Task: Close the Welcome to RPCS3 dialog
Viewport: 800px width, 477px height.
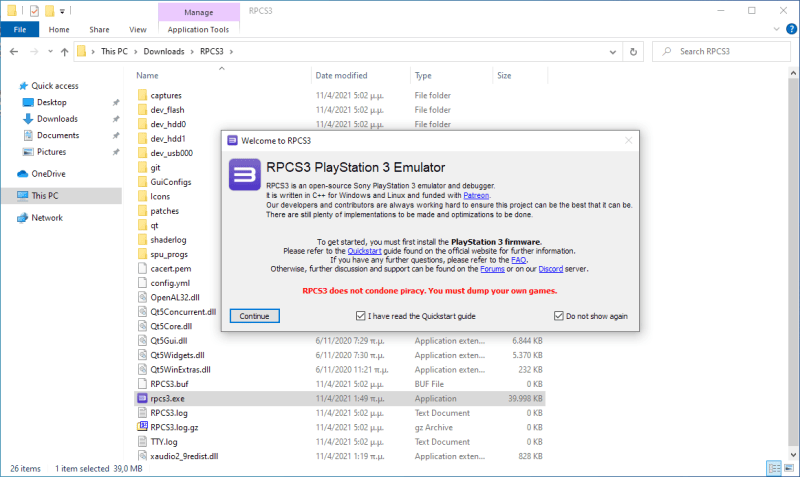Action: (629, 140)
